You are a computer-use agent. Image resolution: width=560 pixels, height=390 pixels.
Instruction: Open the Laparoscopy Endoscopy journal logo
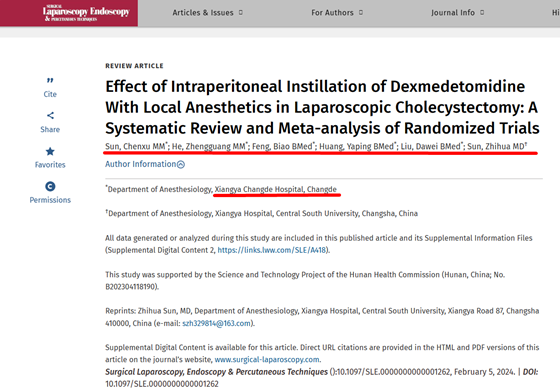tap(86, 13)
